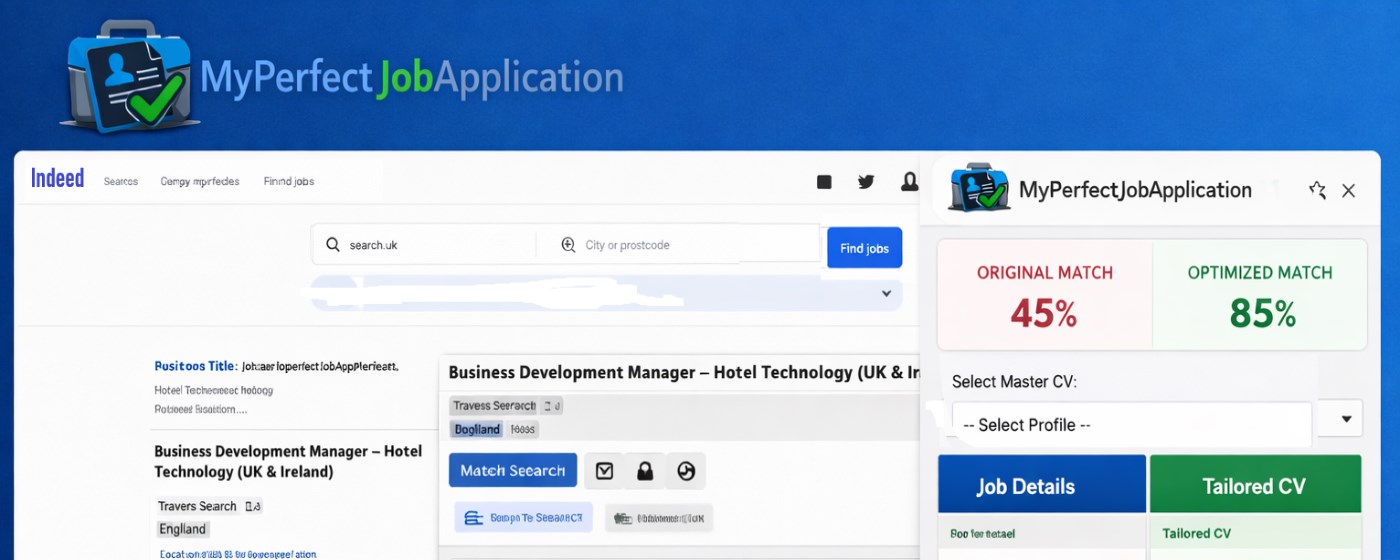The height and width of the screenshot is (560, 1400).
Task: Click the grey button beside light blue button
Action: [x=659, y=518]
